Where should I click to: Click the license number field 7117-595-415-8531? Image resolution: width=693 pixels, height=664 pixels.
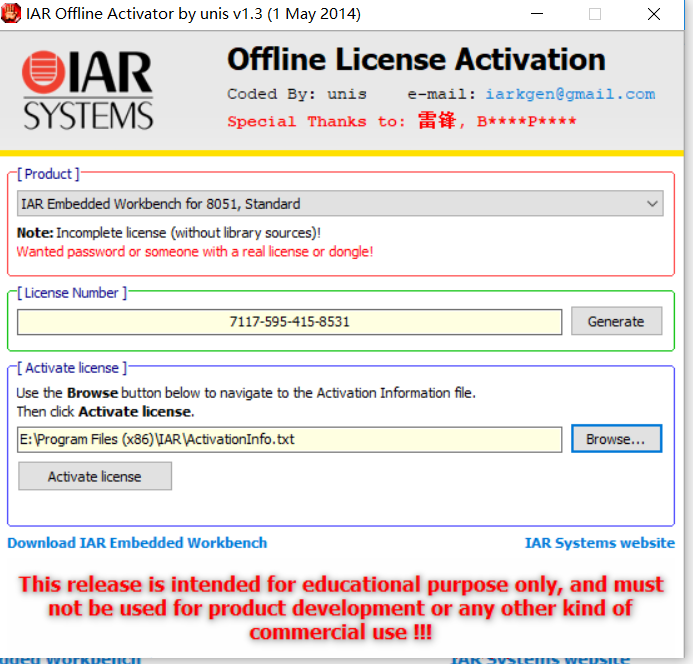pyautogui.click(x=289, y=321)
